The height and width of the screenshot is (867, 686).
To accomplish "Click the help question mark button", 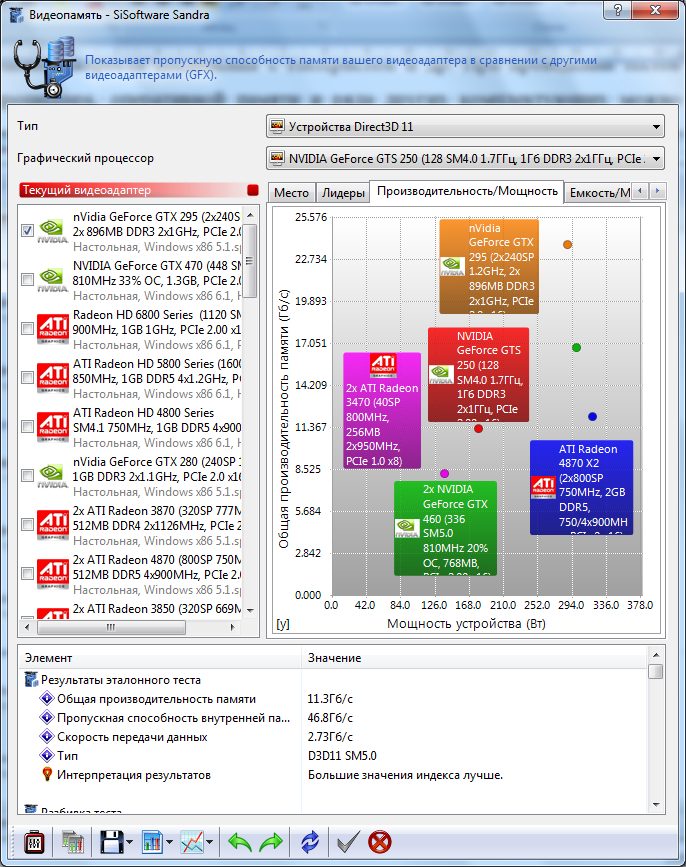I will tap(617, 9).
